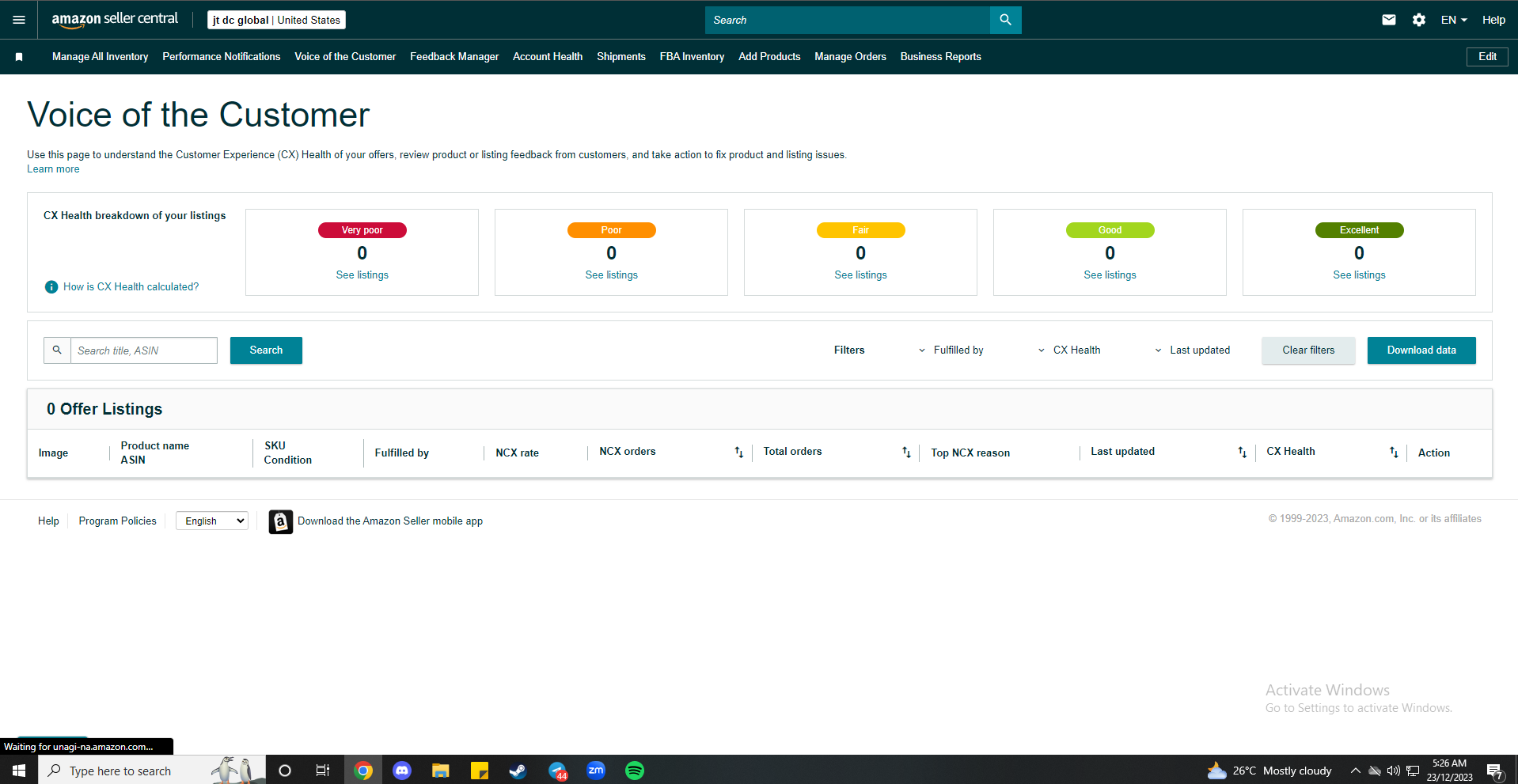The width and height of the screenshot is (1518, 784).
Task: Click the top search magnifier button
Action: click(x=1005, y=20)
